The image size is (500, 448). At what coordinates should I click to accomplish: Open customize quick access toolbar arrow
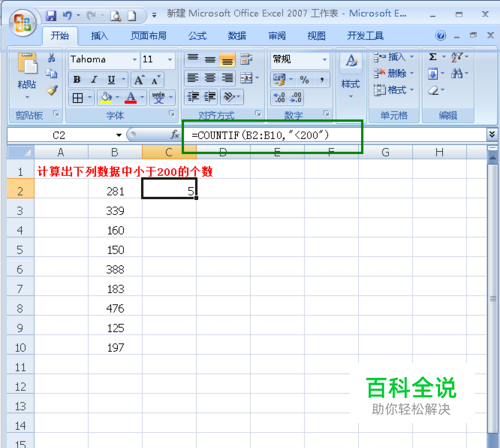point(154,15)
